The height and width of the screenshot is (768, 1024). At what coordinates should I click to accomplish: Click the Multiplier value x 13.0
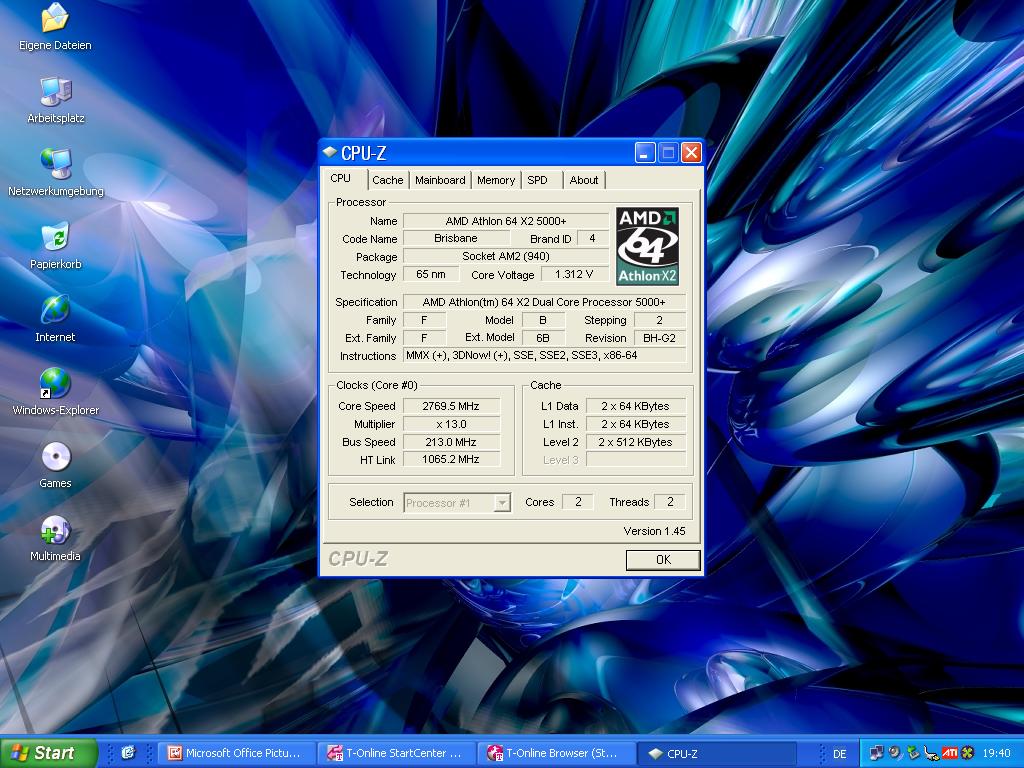(451, 424)
